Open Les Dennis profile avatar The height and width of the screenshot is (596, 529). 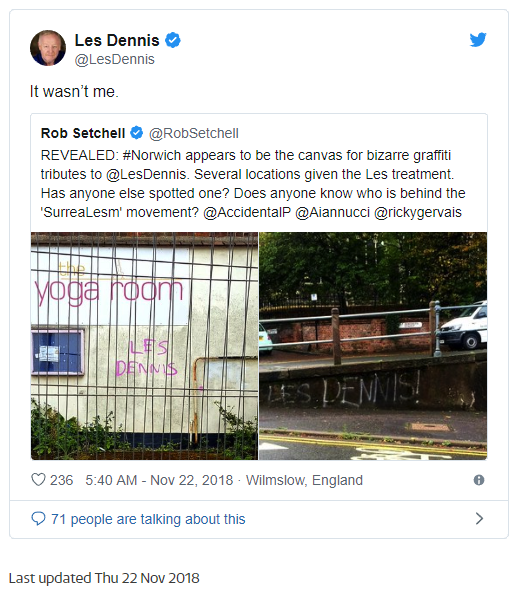48,48
